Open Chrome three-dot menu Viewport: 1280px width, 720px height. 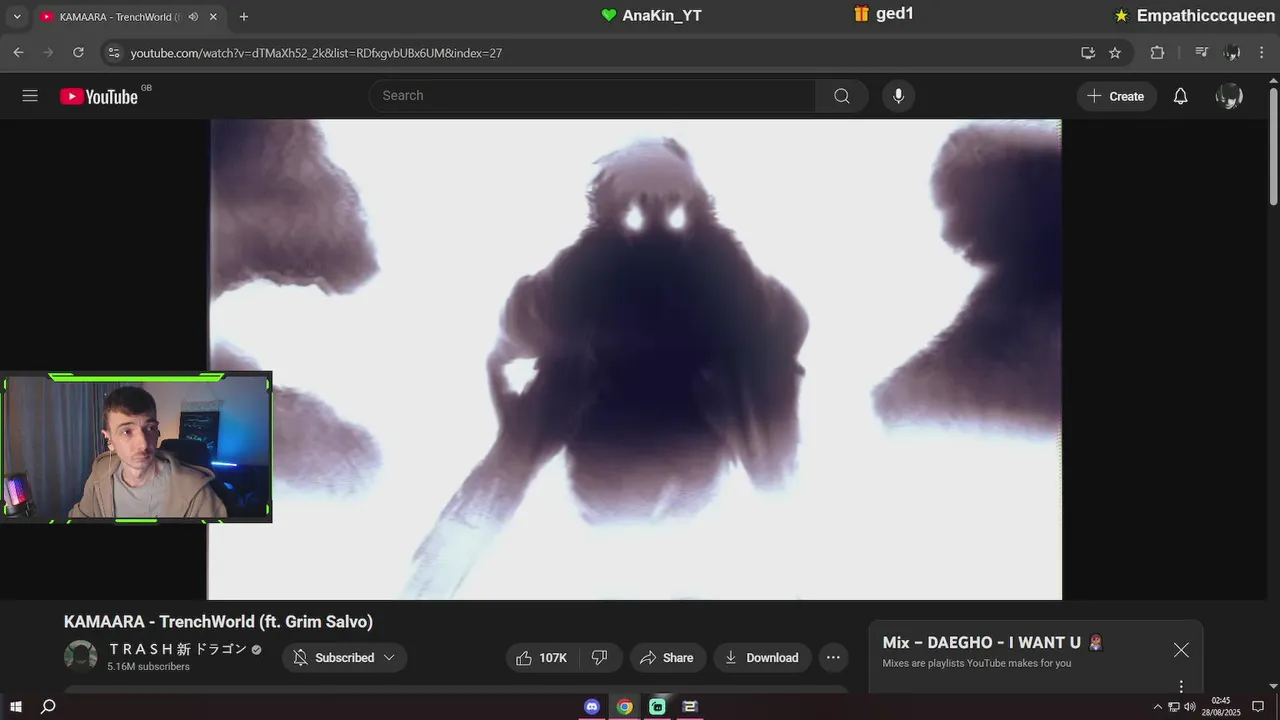click(x=1262, y=52)
